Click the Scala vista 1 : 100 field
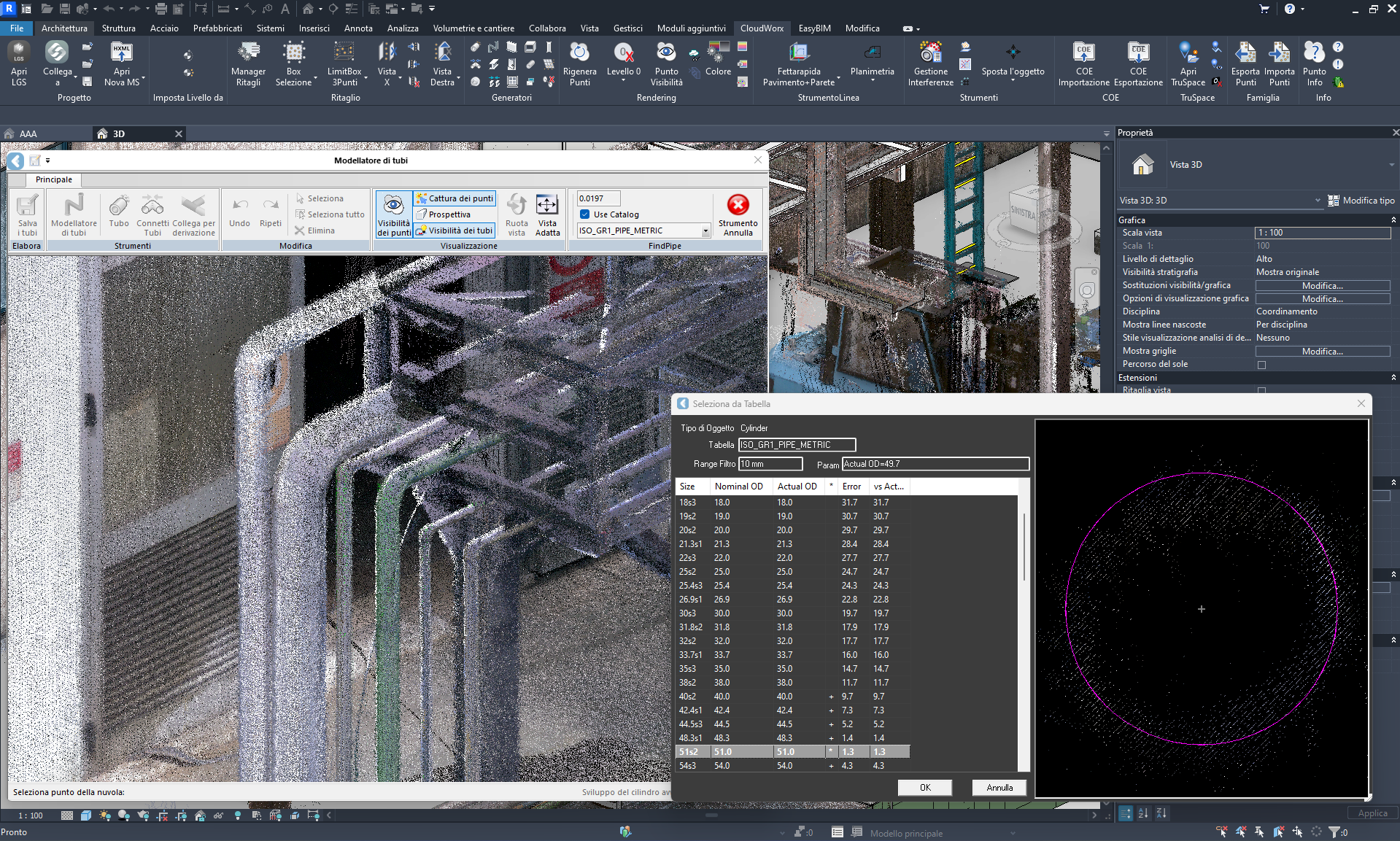1400x841 pixels. click(x=1323, y=233)
